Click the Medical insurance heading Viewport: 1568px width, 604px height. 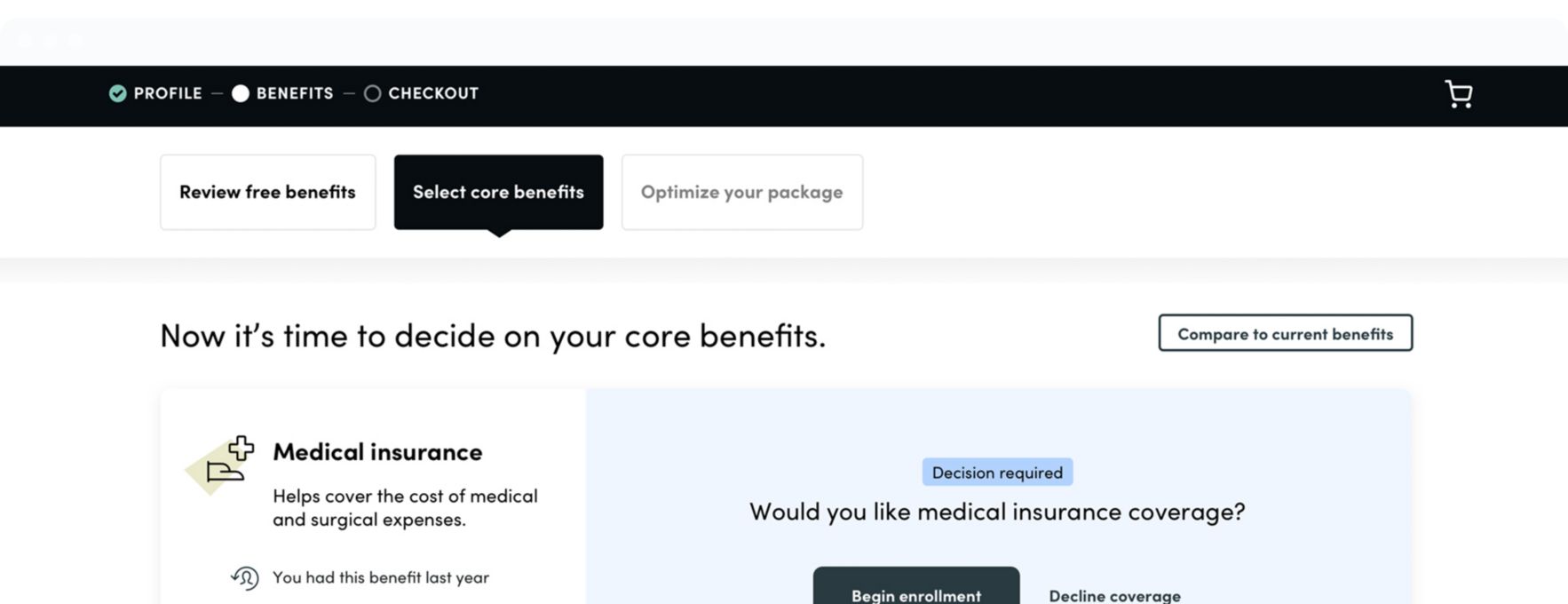point(377,452)
